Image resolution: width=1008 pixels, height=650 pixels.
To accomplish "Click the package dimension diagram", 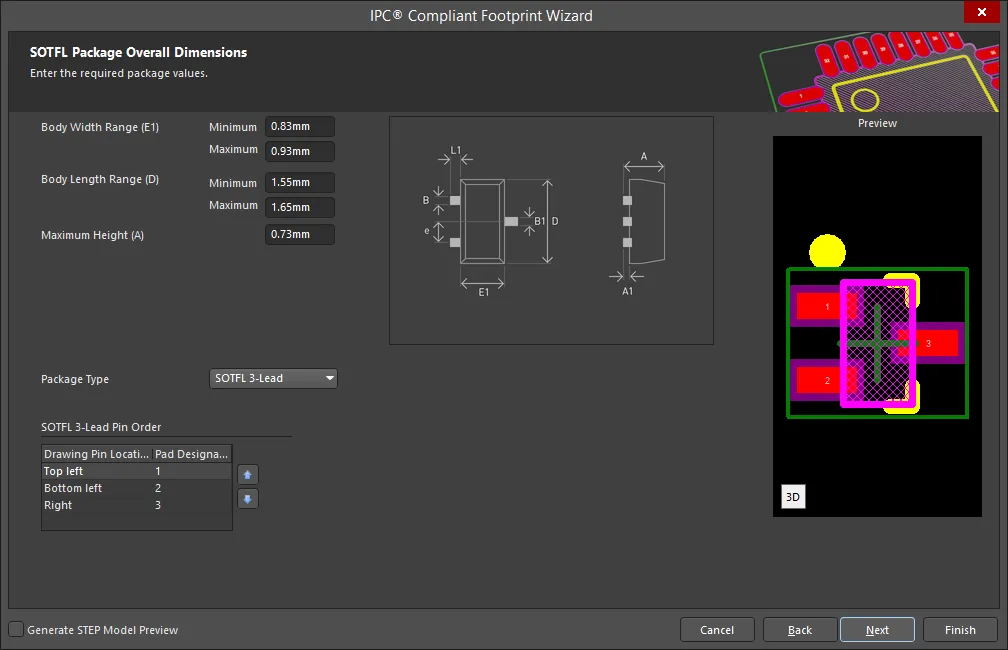I will coord(551,230).
